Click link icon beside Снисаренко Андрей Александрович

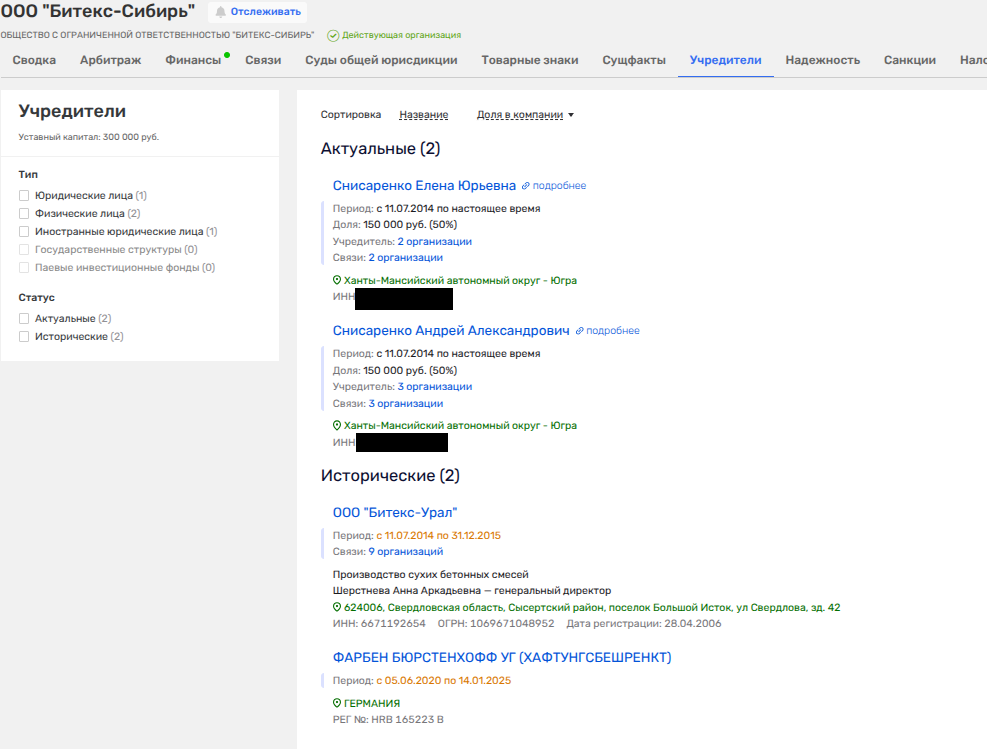(x=580, y=331)
